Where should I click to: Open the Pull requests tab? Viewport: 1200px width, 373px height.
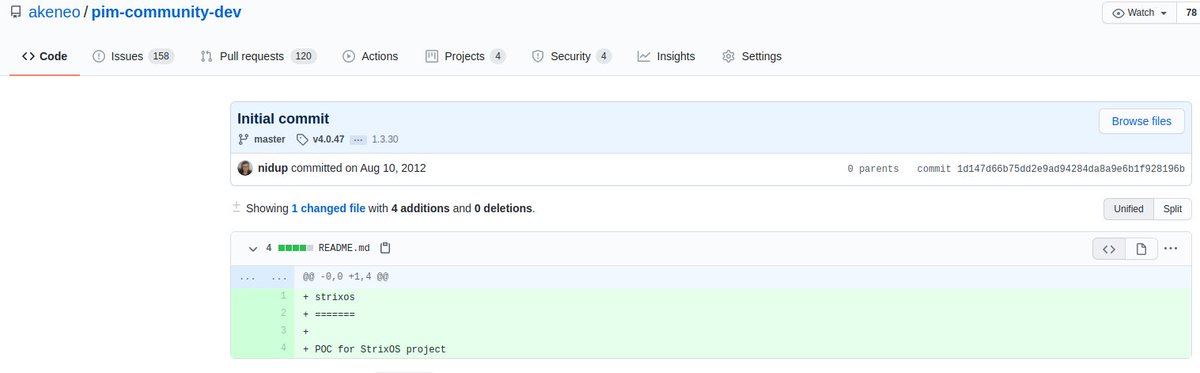pos(259,56)
